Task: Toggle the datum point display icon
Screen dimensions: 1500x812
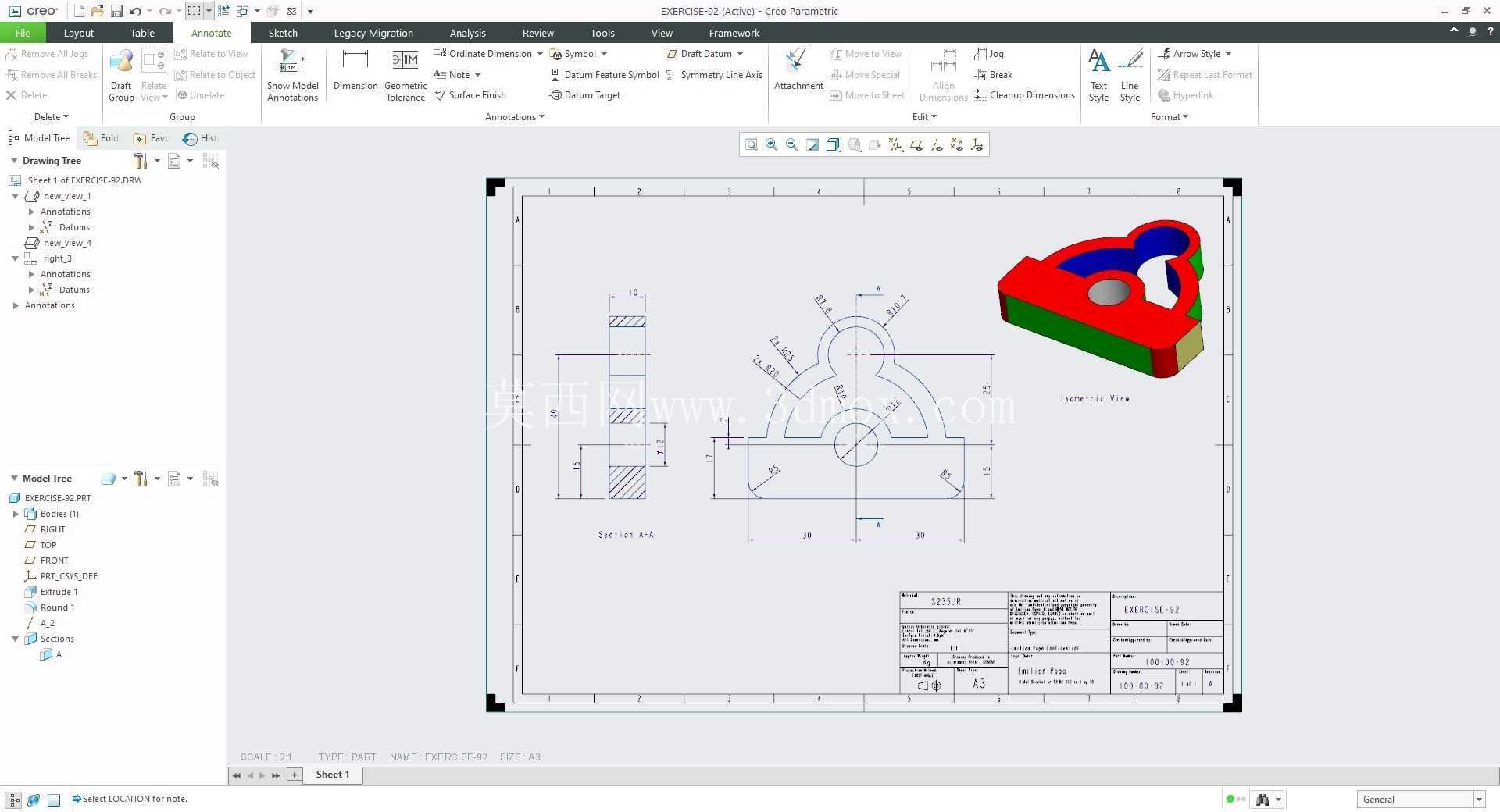Action: pyautogui.click(x=956, y=145)
